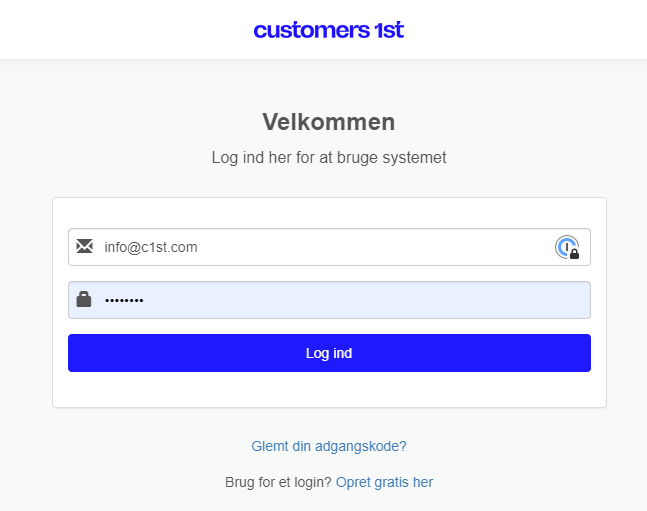
Task: Click the 'Brug for et login?' text
Action: [278, 482]
